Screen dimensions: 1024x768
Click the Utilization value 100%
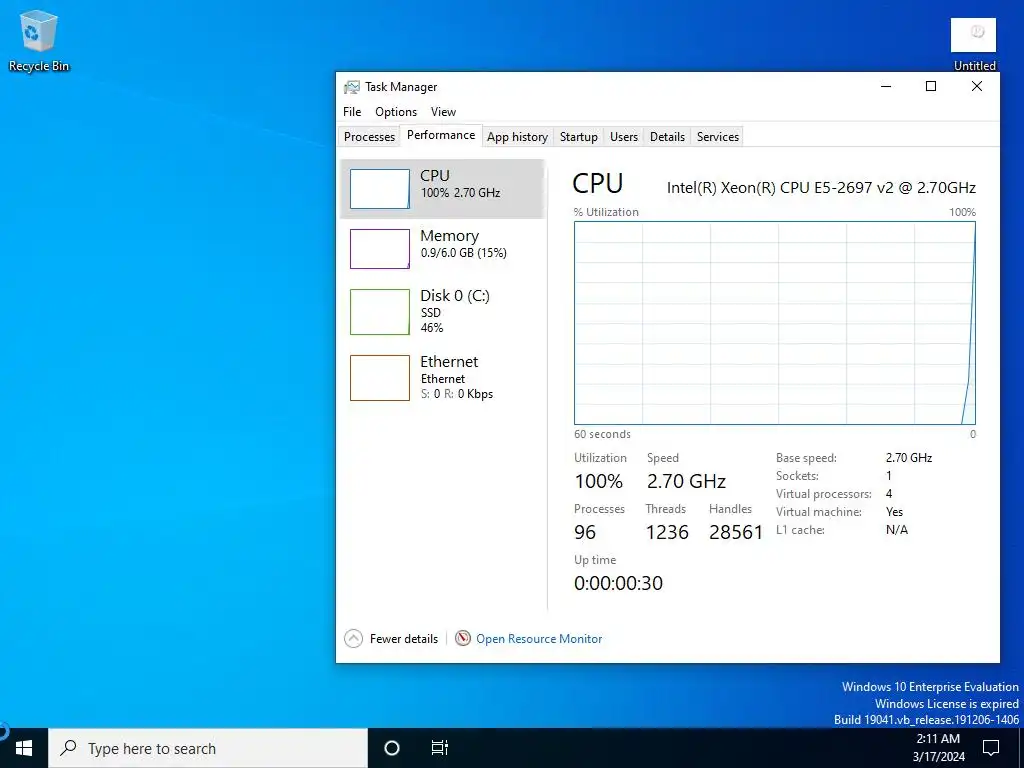[598, 481]
